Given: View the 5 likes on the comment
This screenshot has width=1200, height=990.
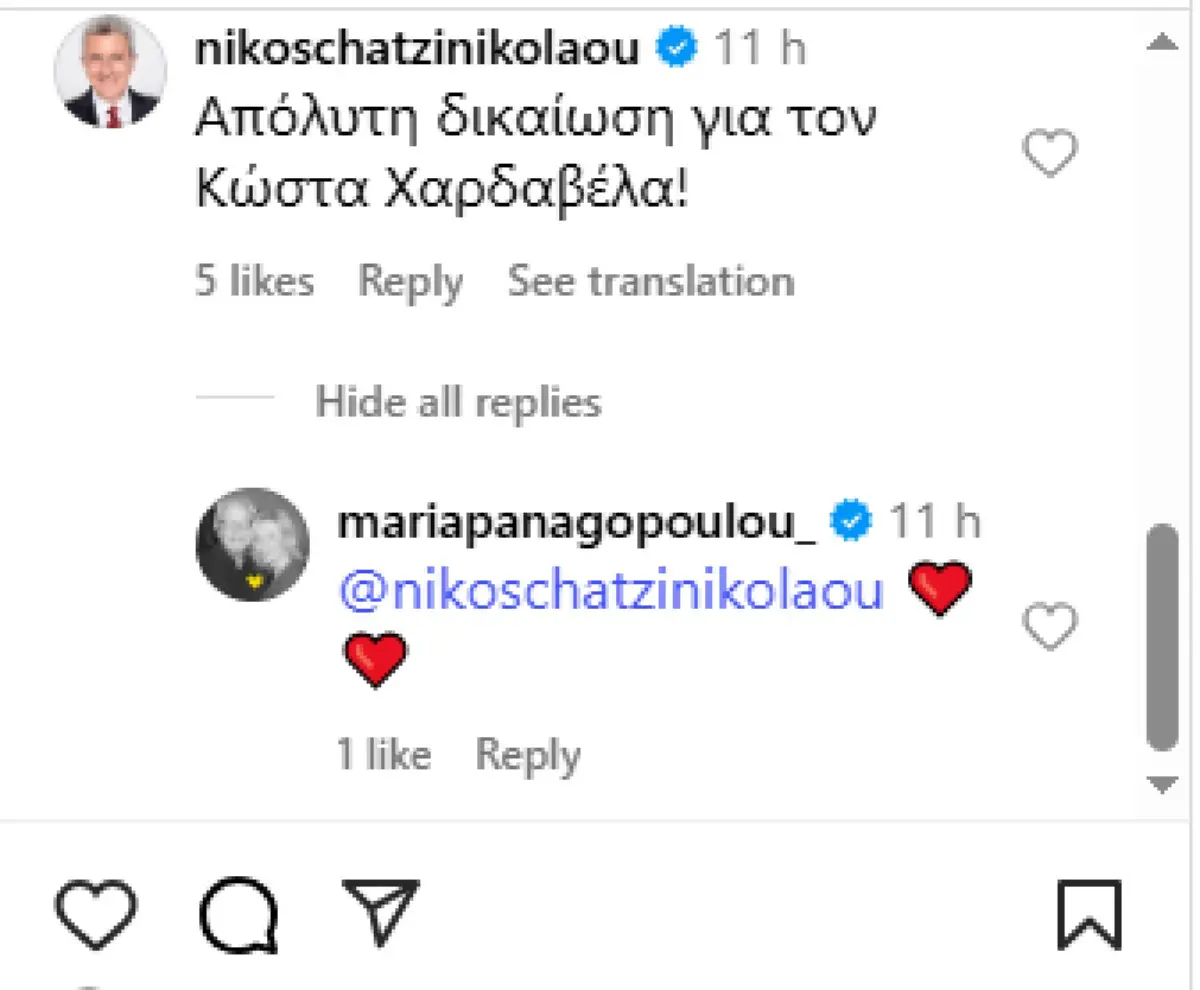Looking at the screenshot, I should tap(254, 282).
